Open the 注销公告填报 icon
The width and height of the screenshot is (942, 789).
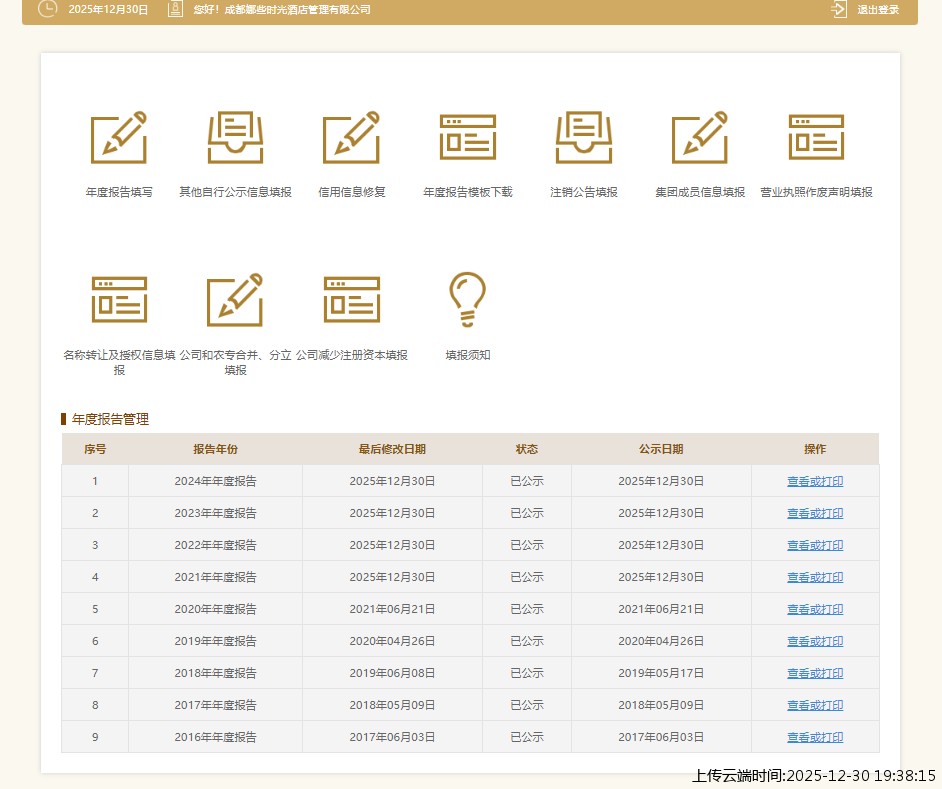point(583,138)
